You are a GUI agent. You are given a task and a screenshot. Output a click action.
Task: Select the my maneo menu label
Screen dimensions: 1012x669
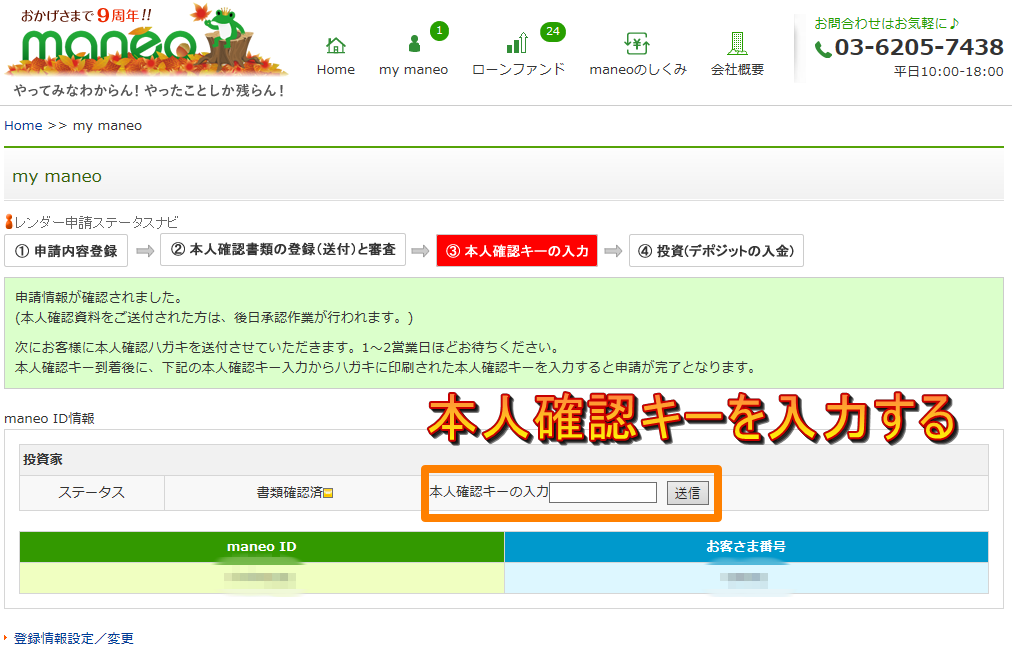[x=414, y=69]
